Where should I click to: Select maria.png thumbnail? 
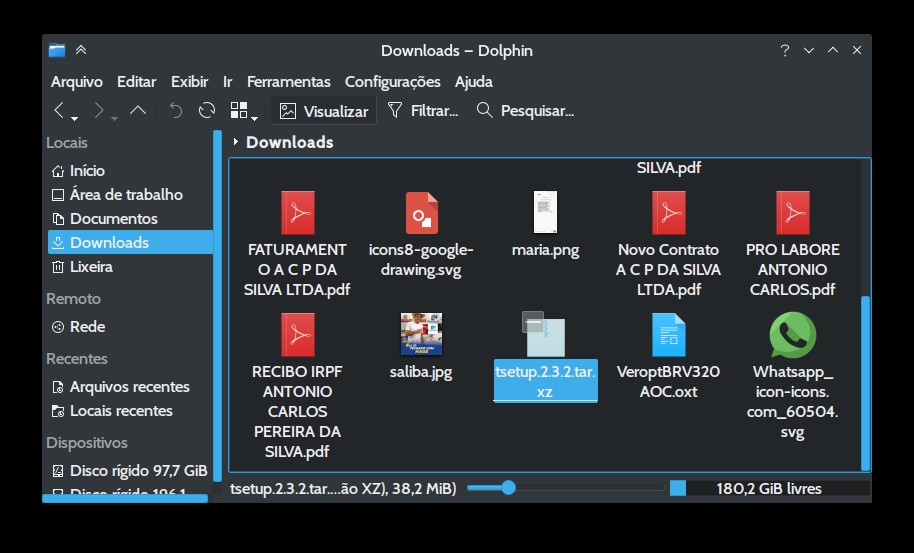pos(546,213)
